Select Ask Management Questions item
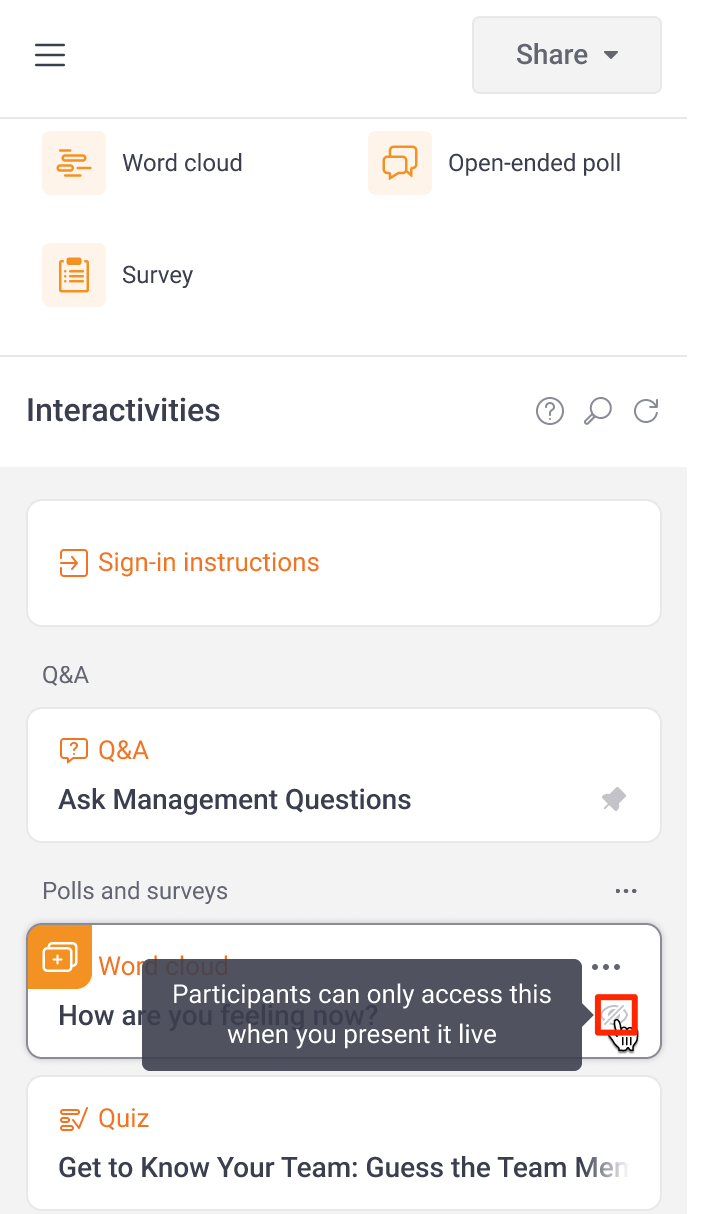This screenshot has width=728, height=1214. (235, 800)
